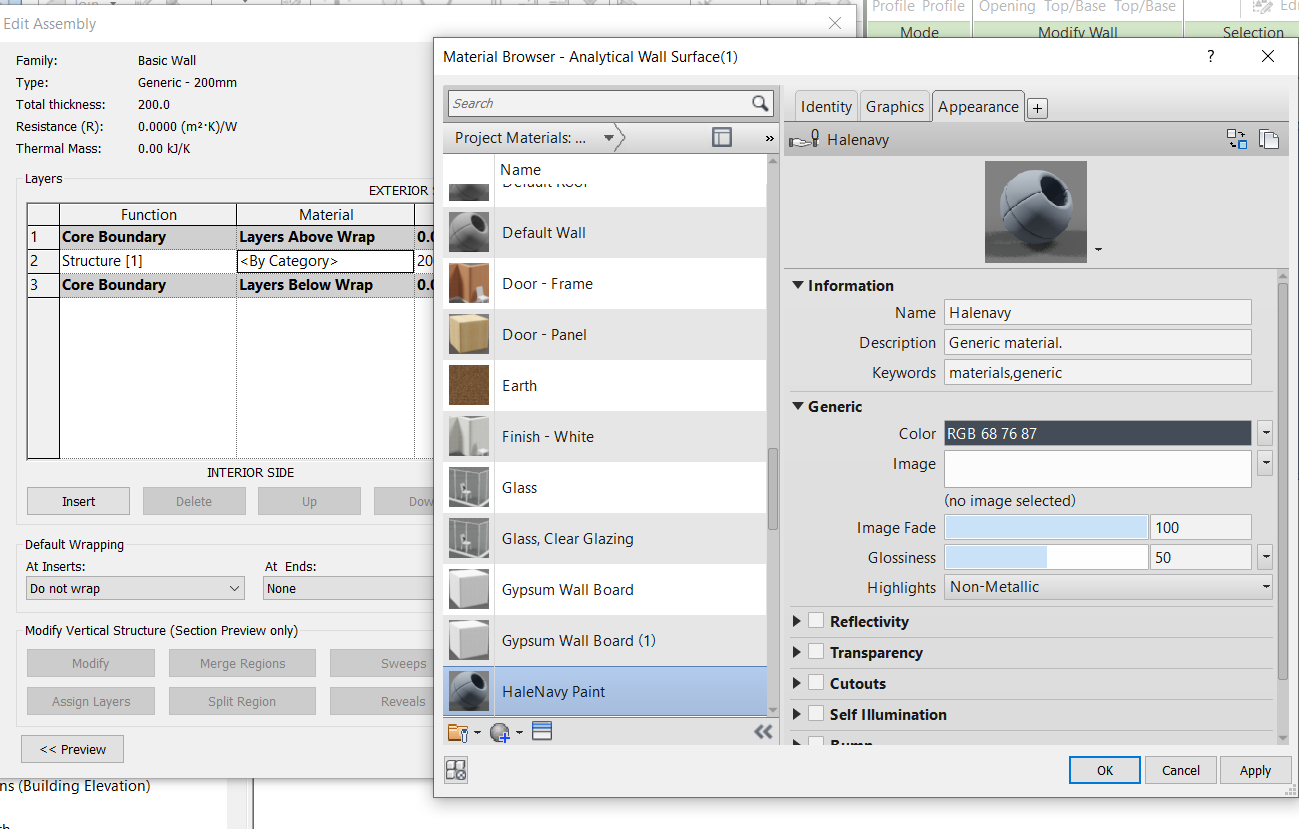Open the At Ends wrapping dropdown
The image size is (1299, 829).
(348, 589)
